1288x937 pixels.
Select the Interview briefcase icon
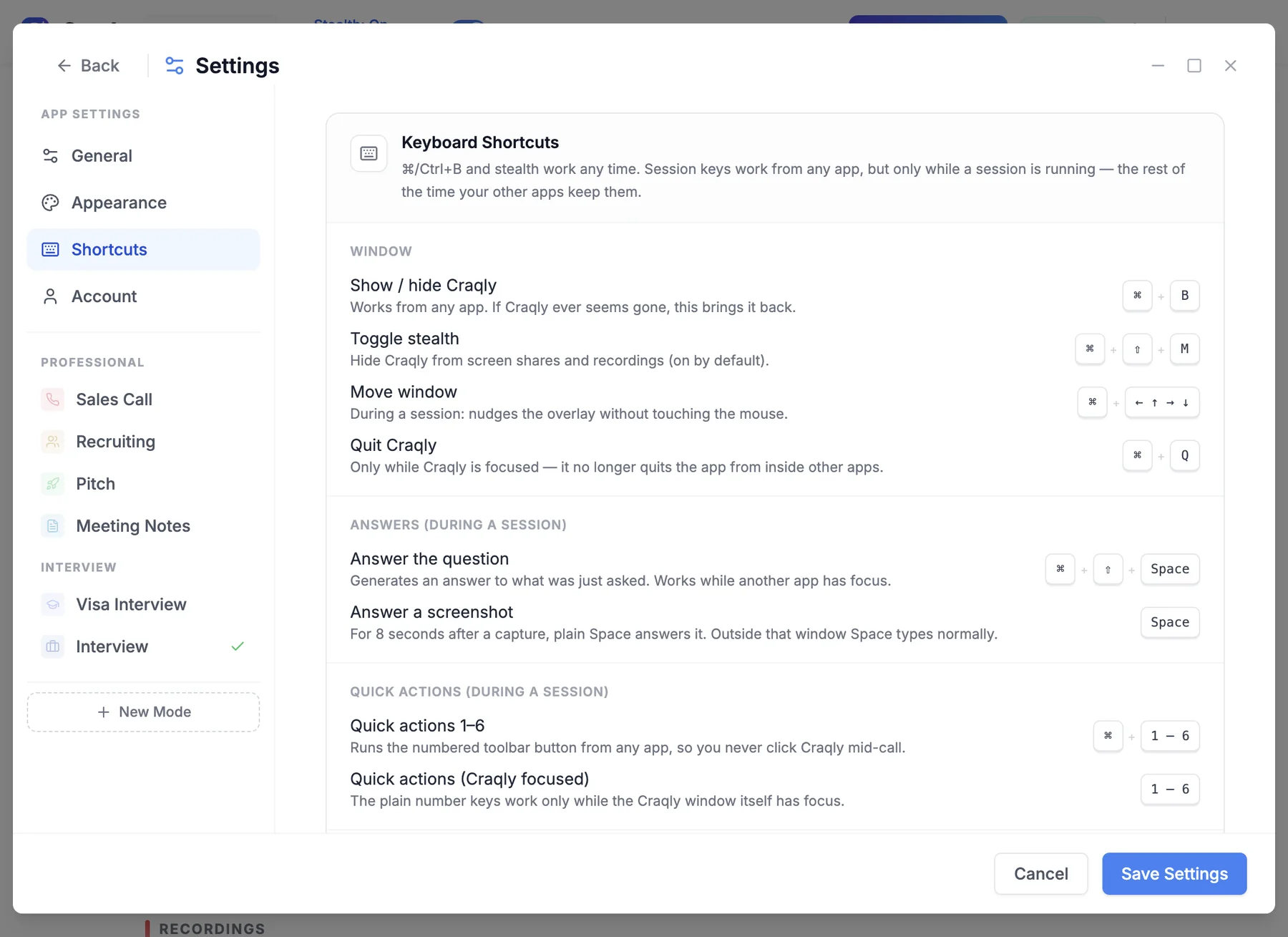tap(53, 647)
